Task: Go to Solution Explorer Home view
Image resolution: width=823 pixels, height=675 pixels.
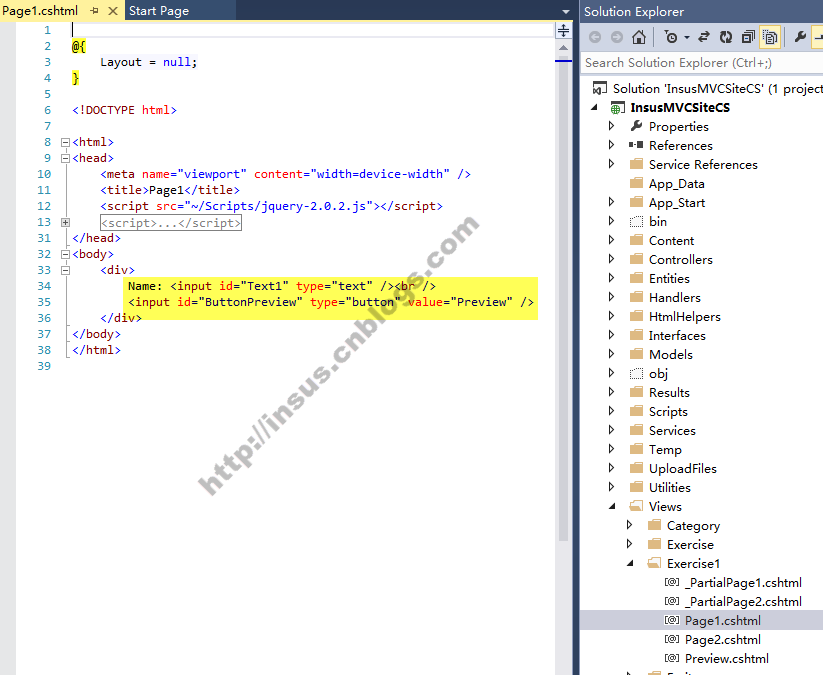Action: coord(639,37)
